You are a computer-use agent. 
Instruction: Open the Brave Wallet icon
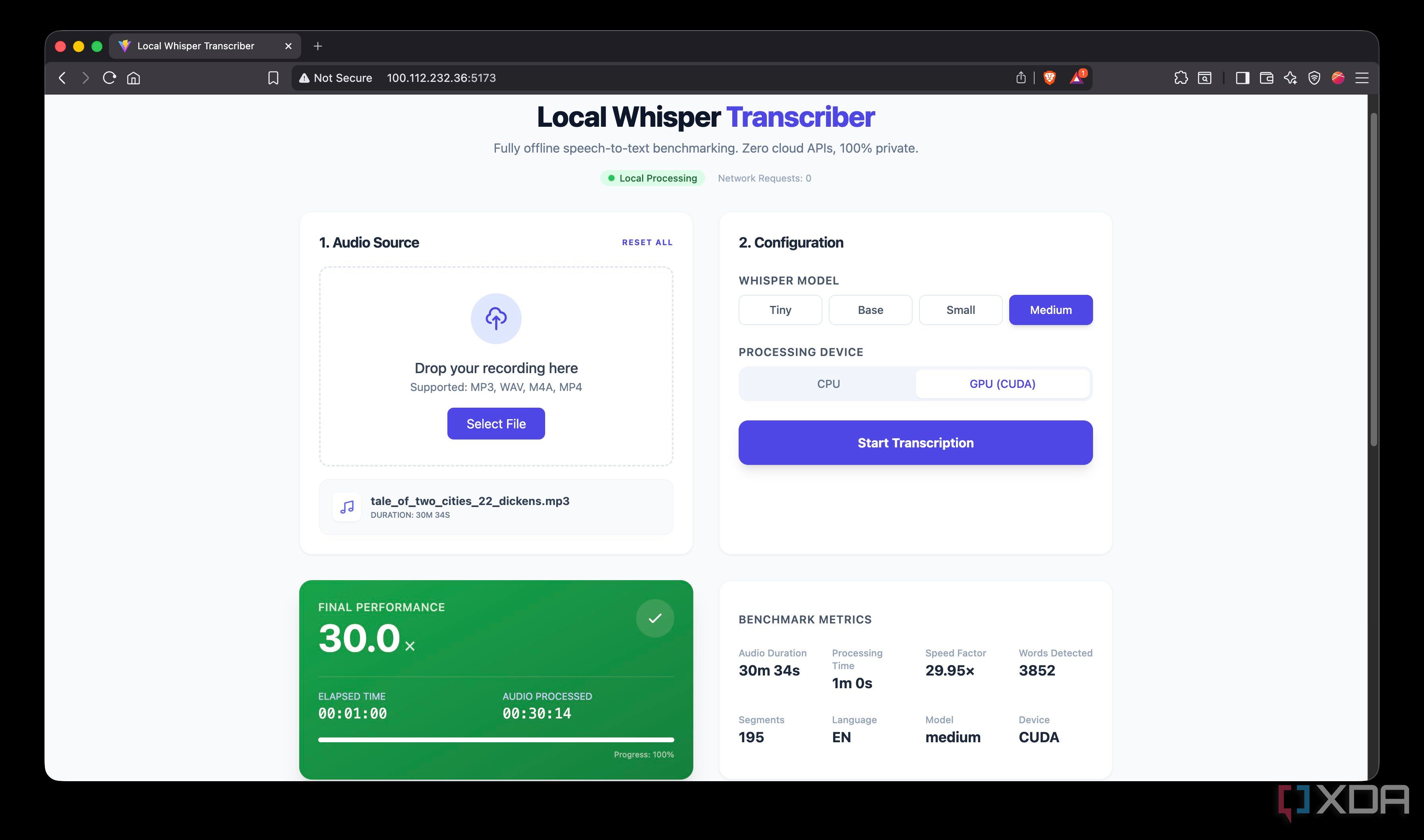[x=1266, y=78]
